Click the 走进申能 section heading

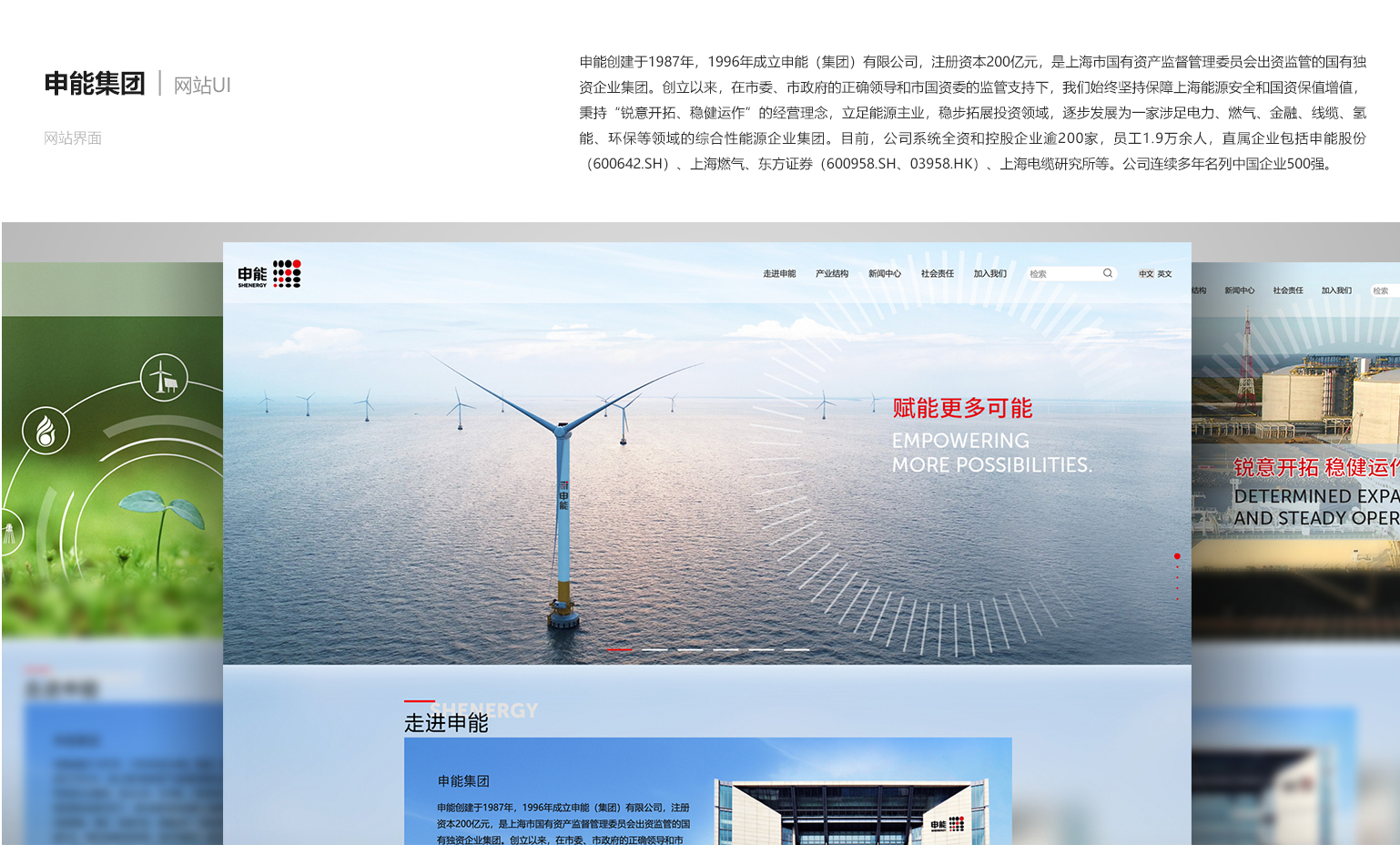coord(446,723)
